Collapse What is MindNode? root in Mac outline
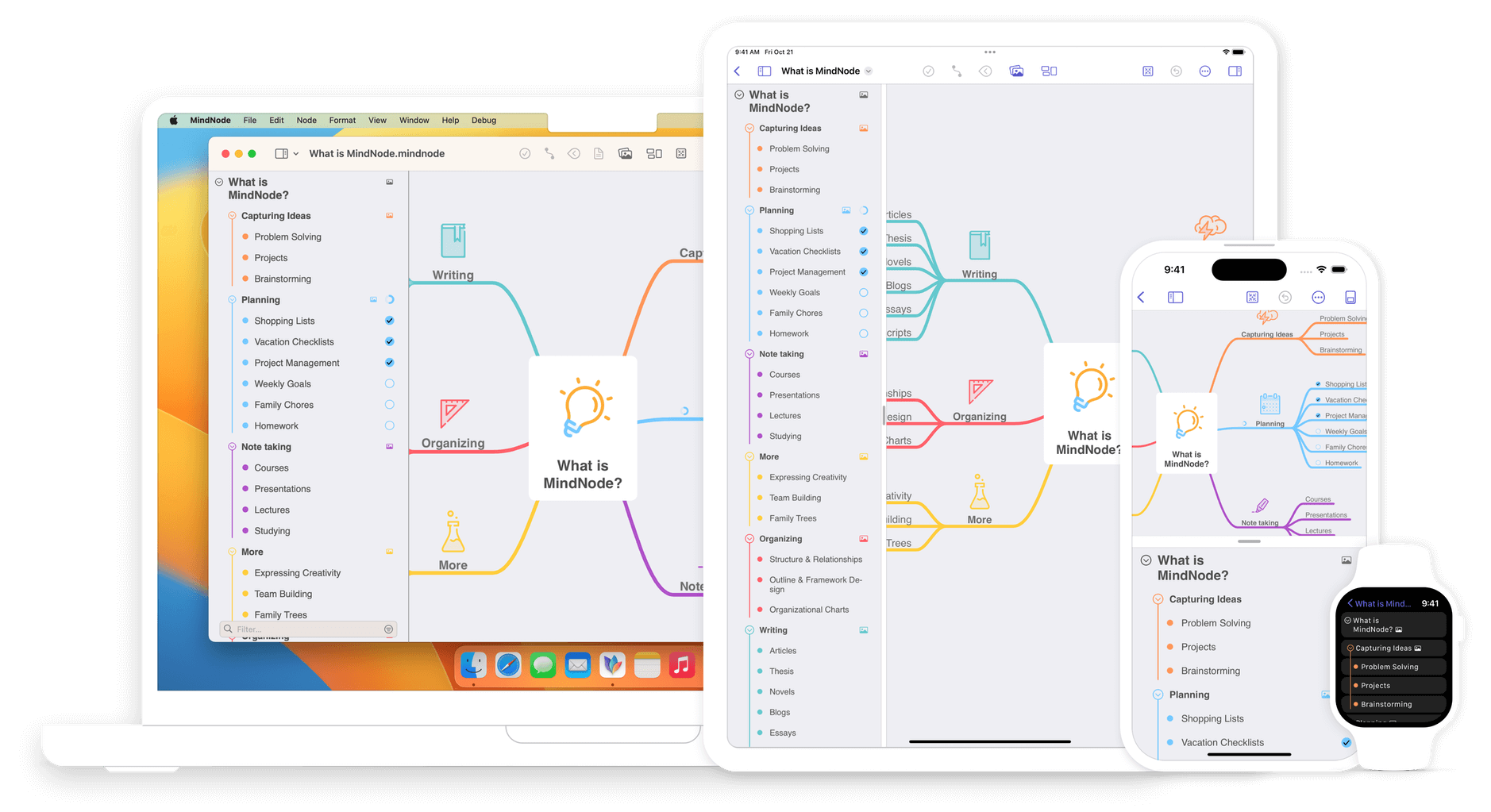The image size is (1491, 812). pyautogui.click(x=219, y=182)
